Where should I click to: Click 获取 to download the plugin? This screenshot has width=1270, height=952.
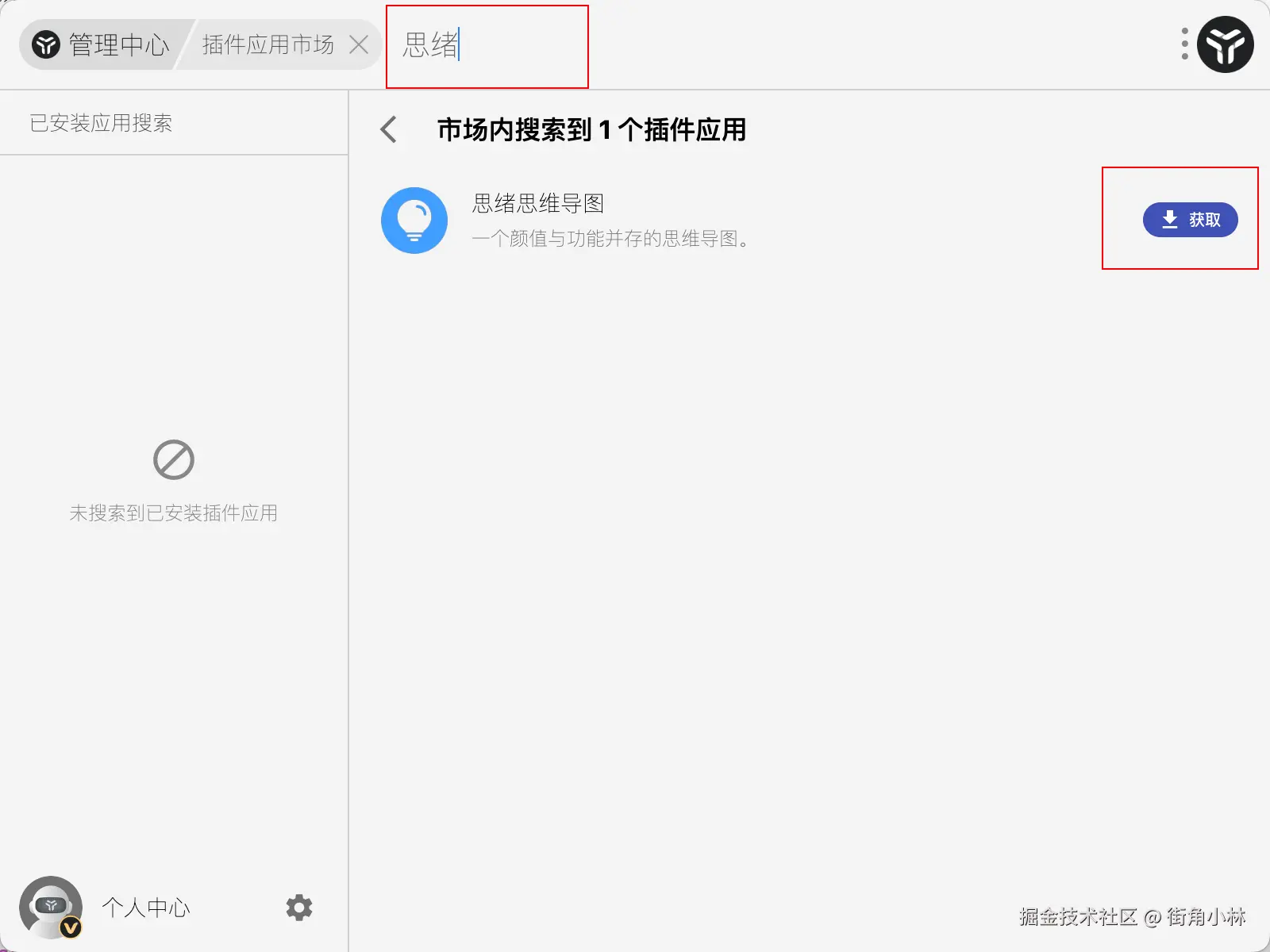[1190, 220]
